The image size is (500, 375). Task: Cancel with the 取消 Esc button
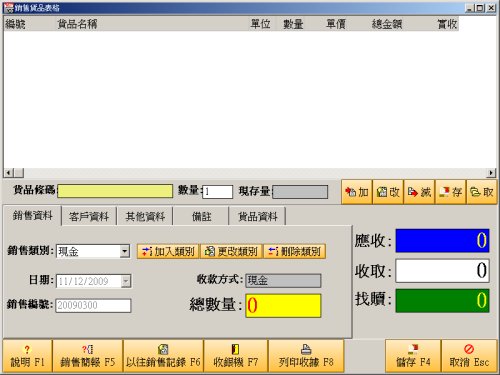(x=469, y=356)
